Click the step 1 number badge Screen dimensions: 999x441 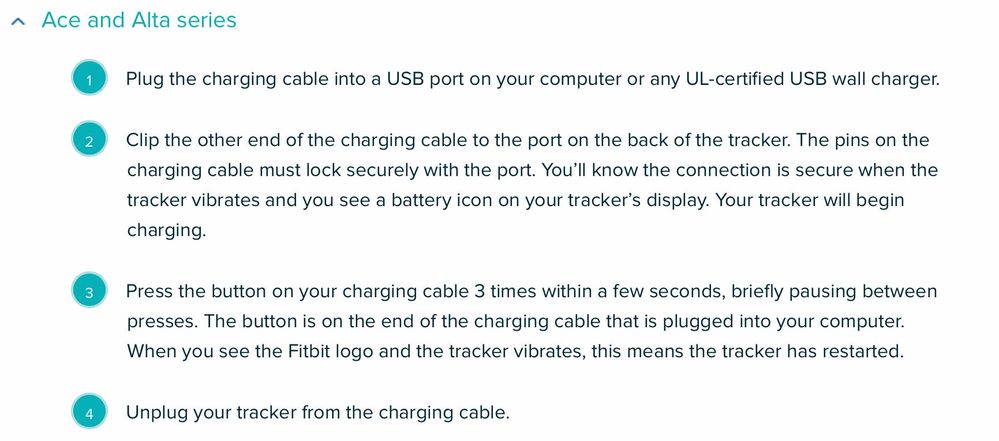(89, 80)
